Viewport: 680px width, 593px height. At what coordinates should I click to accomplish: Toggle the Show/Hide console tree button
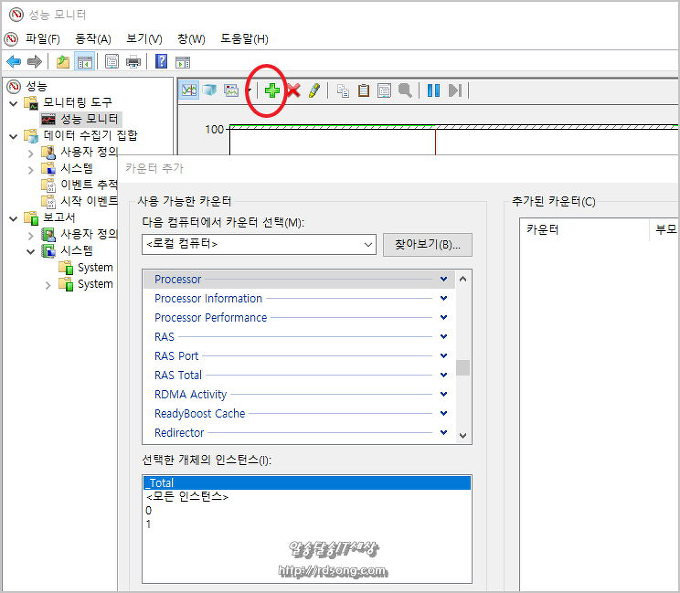point(85,62)
